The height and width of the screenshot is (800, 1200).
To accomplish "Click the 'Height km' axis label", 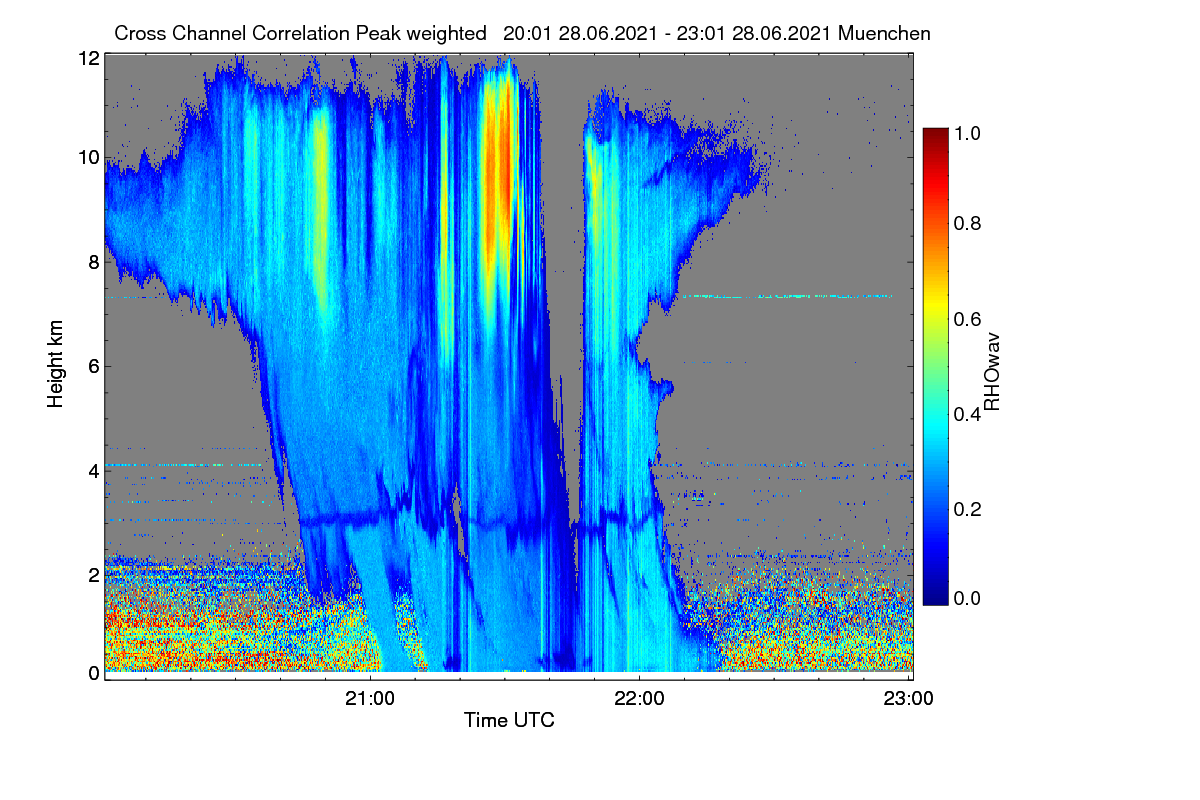I will click(55, 363).
